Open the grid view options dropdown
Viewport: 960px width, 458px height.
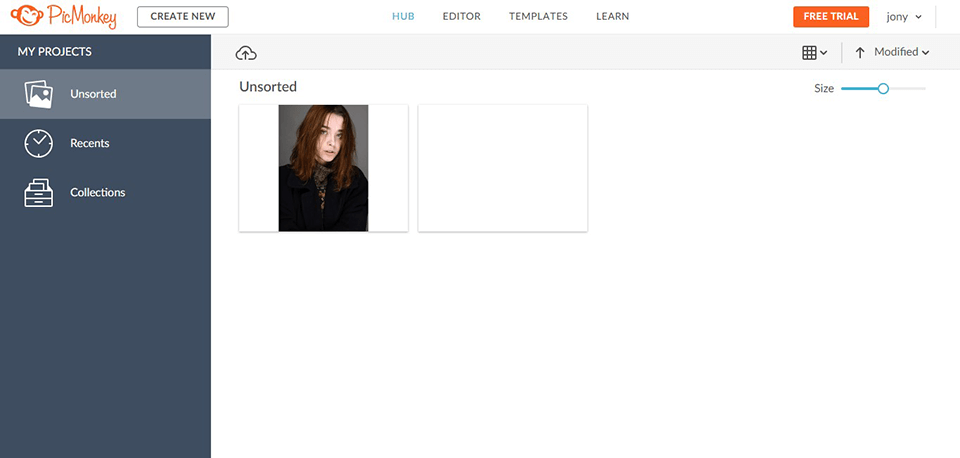tap(814, 53)
